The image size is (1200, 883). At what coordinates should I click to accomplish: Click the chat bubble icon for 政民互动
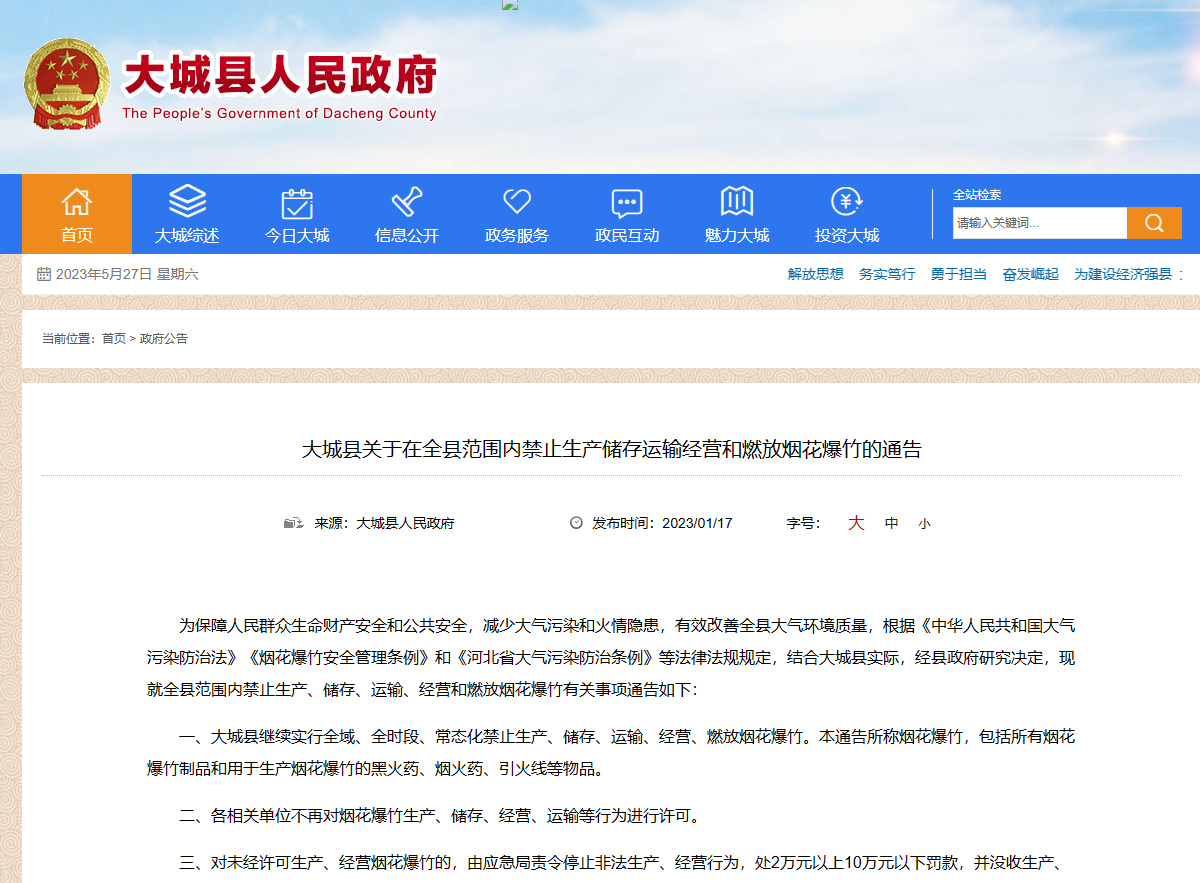tap(627, 203)
